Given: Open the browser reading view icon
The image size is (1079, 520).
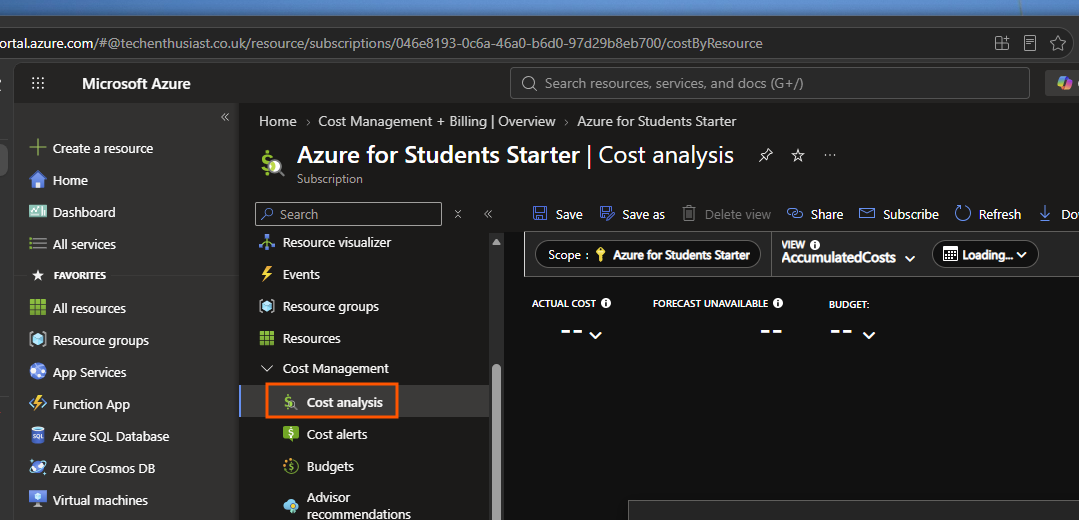Looking at the screenshot, I should [1029, 43].
